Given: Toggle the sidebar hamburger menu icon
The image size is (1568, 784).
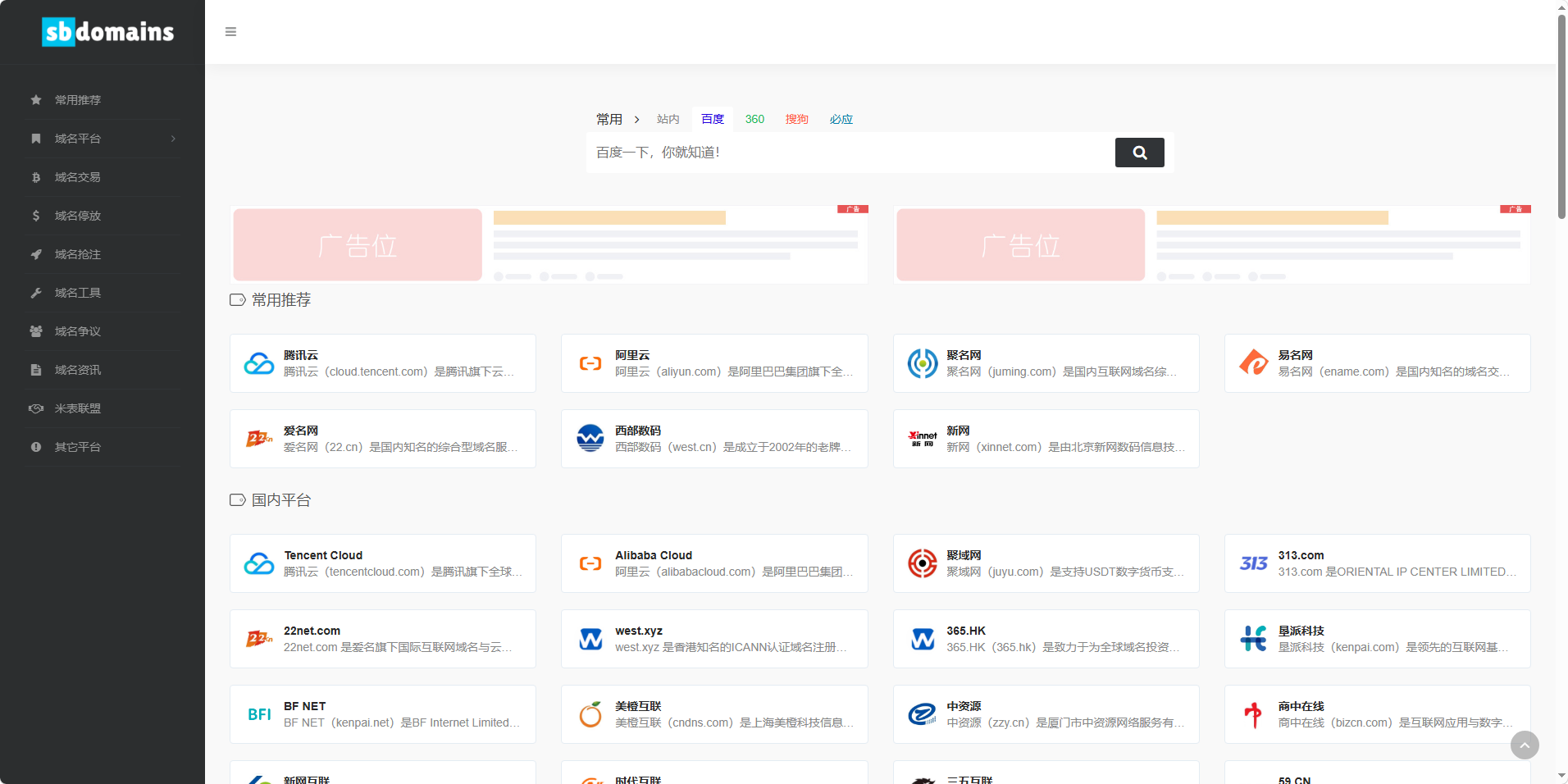Looking at the screenshot, I should pyautogui.click(x=230, y=32).
